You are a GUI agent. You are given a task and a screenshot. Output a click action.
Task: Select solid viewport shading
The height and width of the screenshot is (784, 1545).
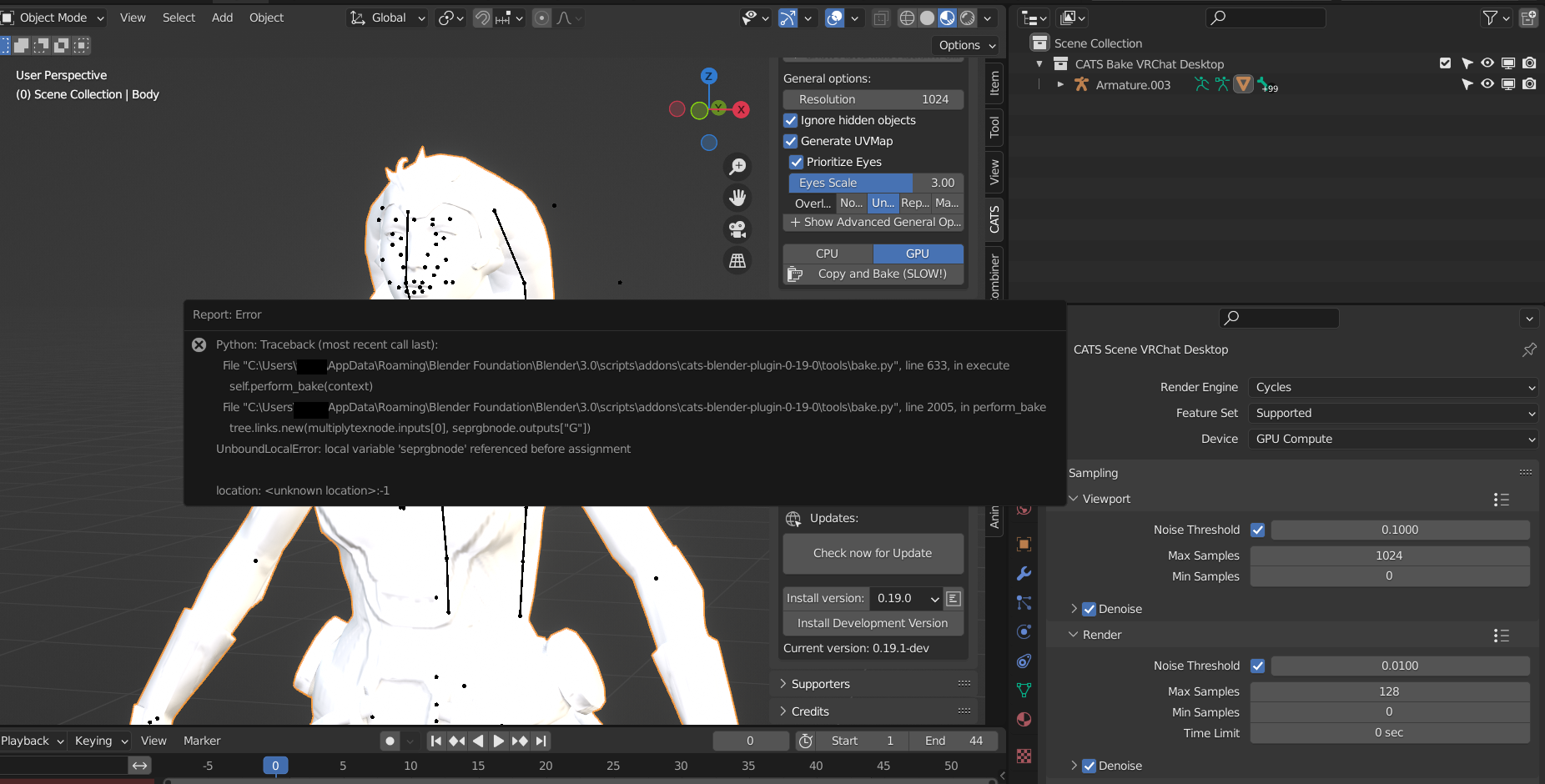coord(927,18)
